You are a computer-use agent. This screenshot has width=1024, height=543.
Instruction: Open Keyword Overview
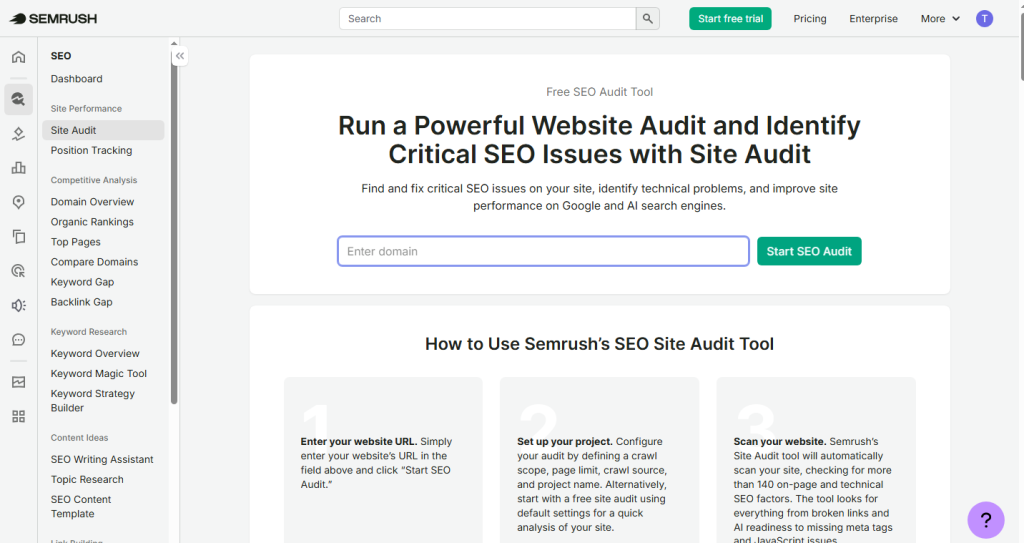coord(95,354)
